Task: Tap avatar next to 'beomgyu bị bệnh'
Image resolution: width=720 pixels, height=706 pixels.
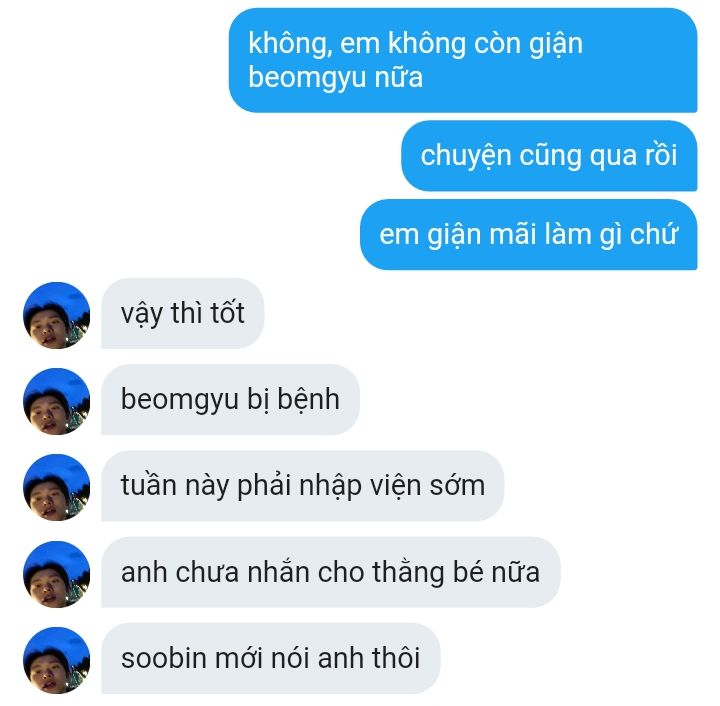Action: tap(56, 402)
